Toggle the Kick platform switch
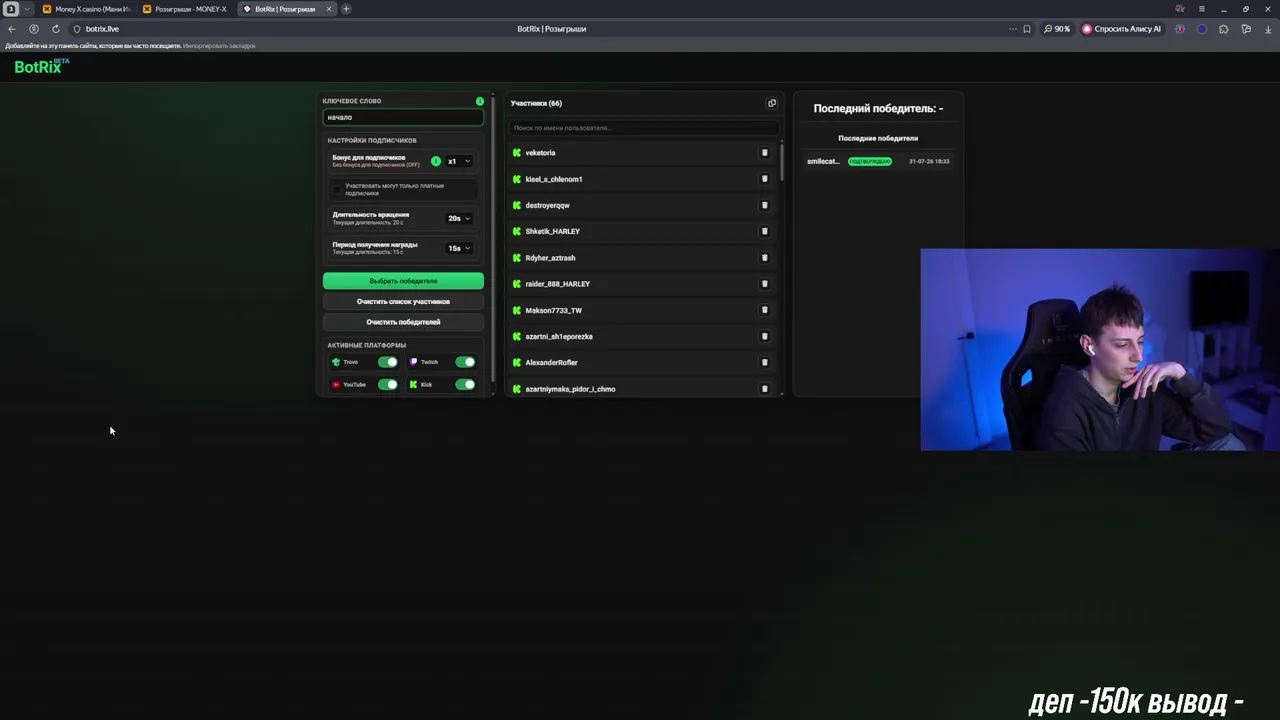This screenshot has width=1280, height=720. pos(465,384)
